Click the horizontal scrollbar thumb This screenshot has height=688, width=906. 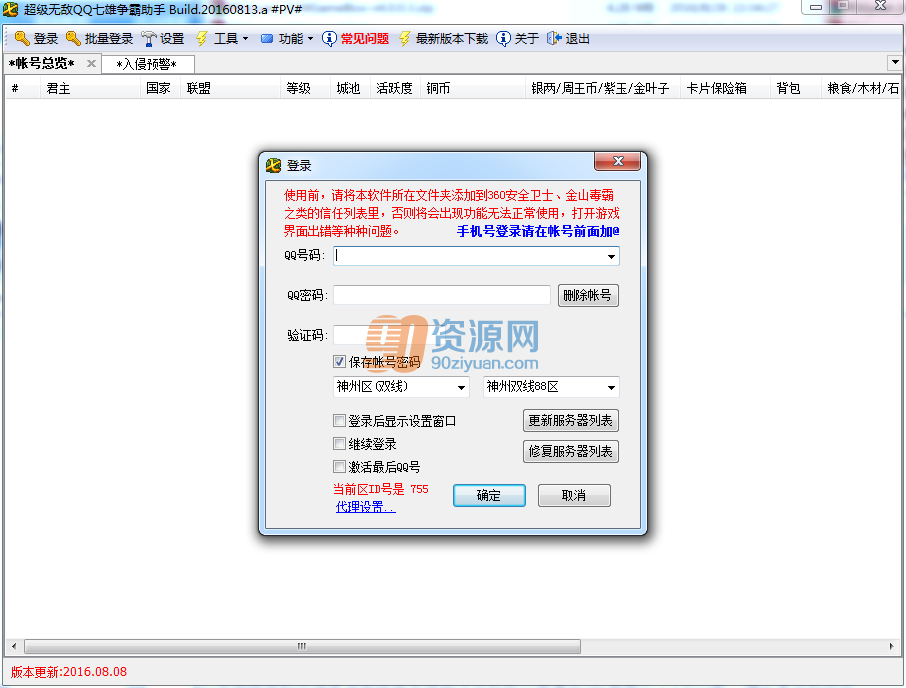tap(302, 646)
